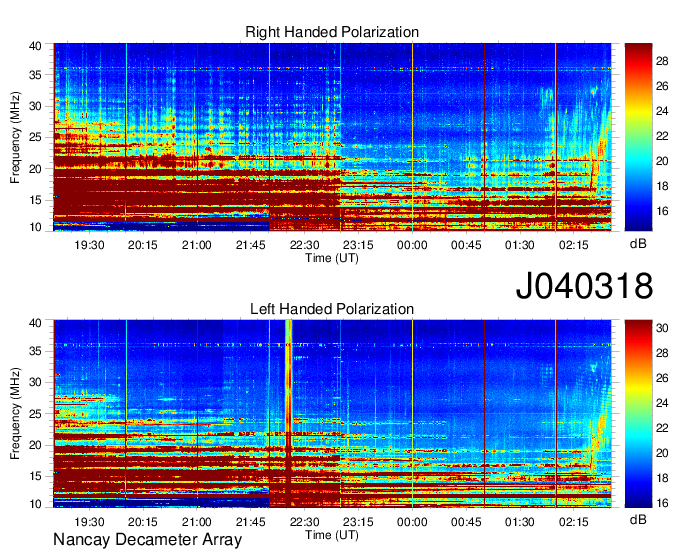Viewport: 680px width, 552px height.
Task: Click the "19:30" time tick of Left Handed plot
Action: 89,522
